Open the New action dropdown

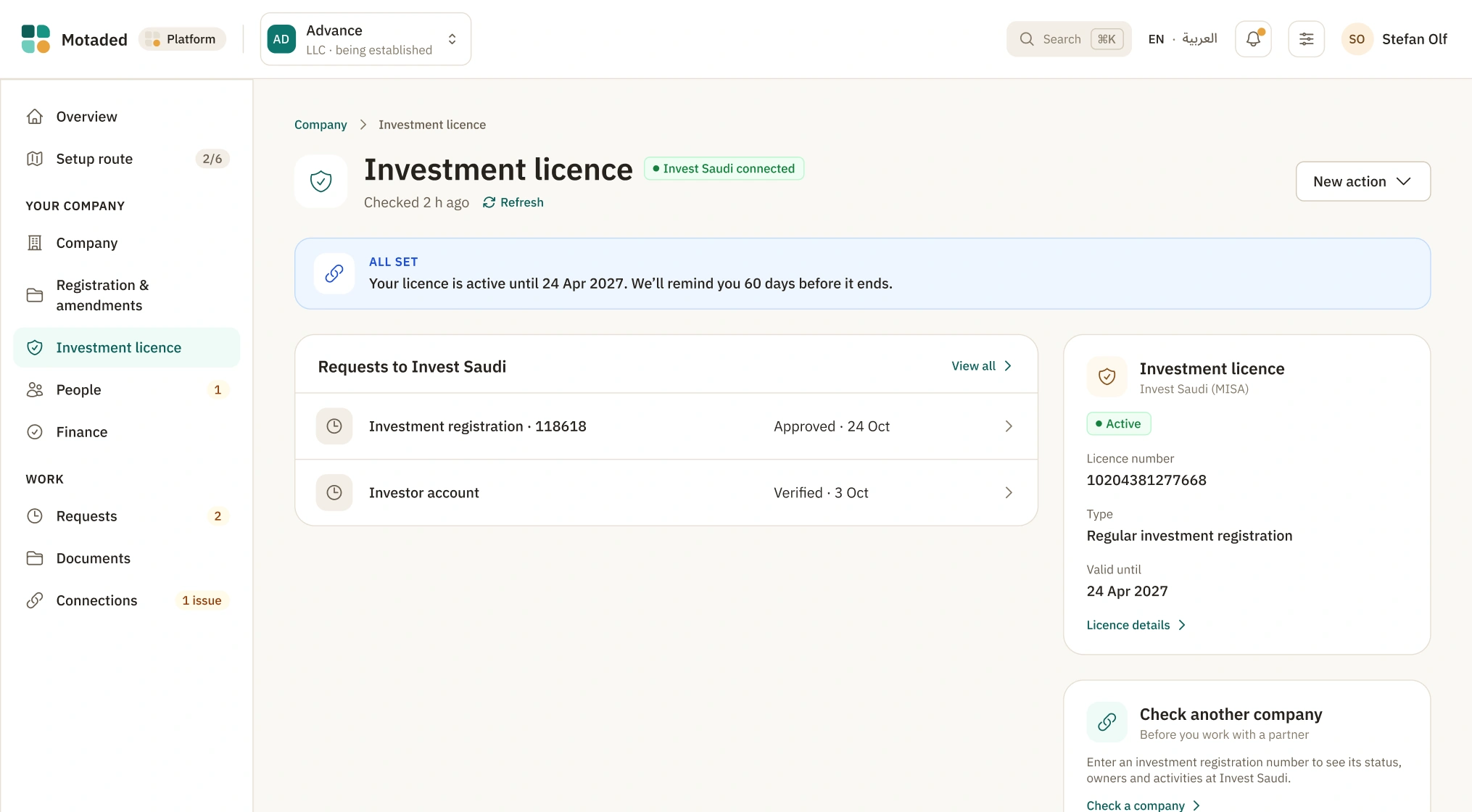(x=1363, y=181)
